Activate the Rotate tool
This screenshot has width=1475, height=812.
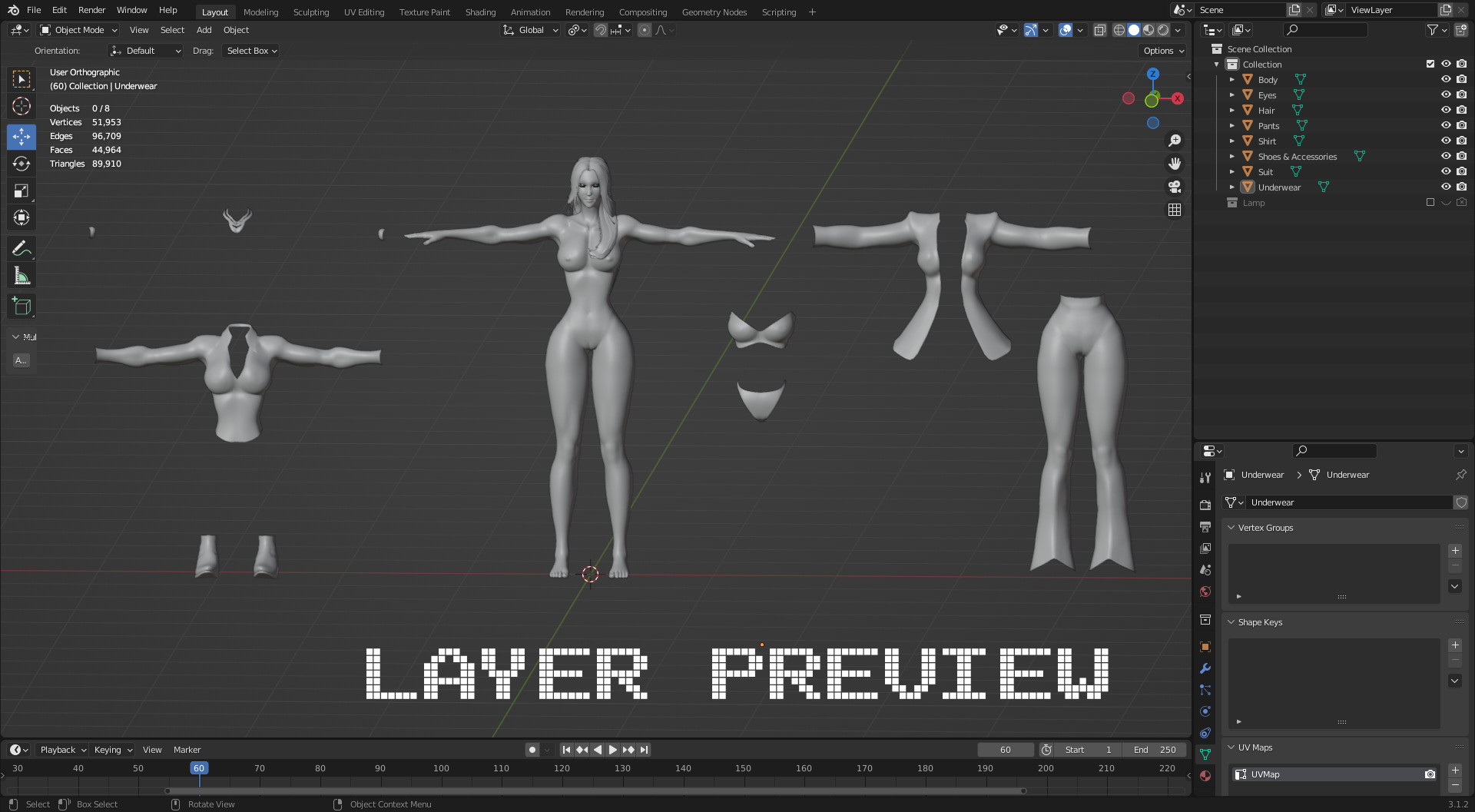(22, 164)
